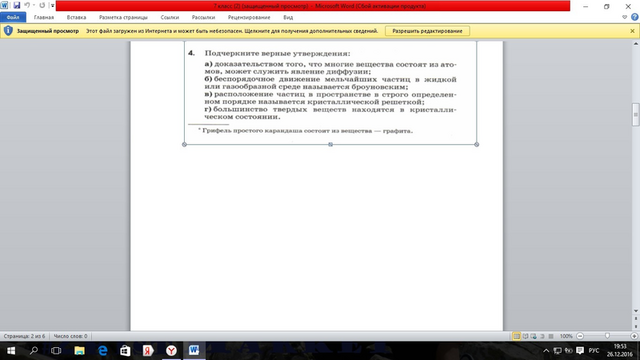Click the vertical scrollbar thumb
640x360 pixels.
click(636, 115)
